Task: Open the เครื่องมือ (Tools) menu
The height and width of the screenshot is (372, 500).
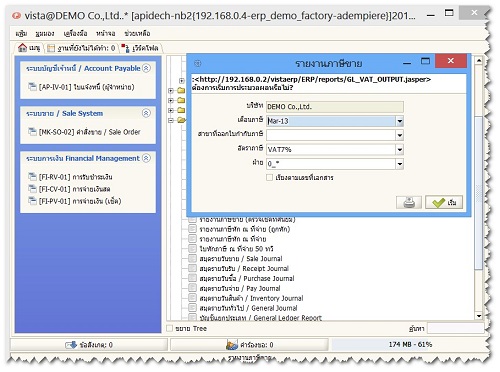Action: pyautogui.click(x=75, y=33)
